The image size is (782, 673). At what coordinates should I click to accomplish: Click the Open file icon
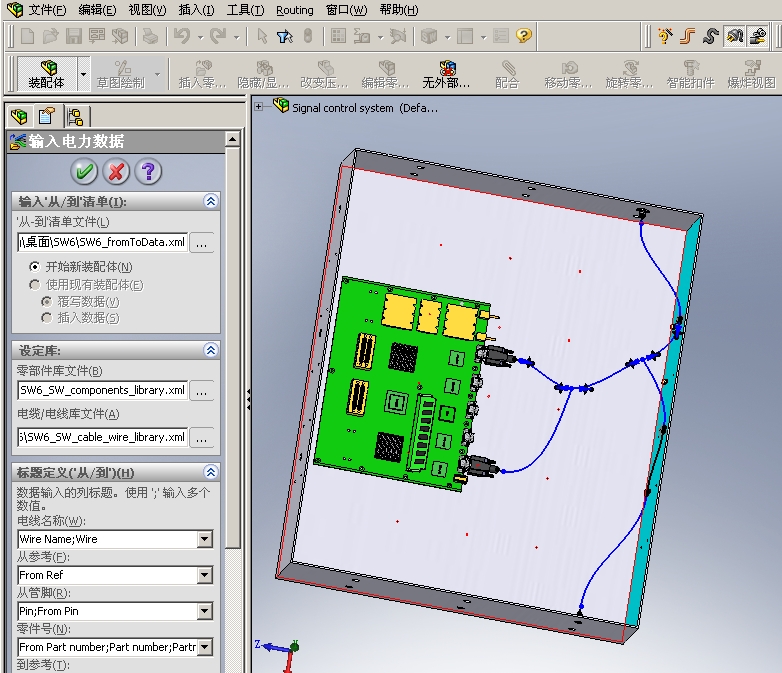tap(50, 36)
